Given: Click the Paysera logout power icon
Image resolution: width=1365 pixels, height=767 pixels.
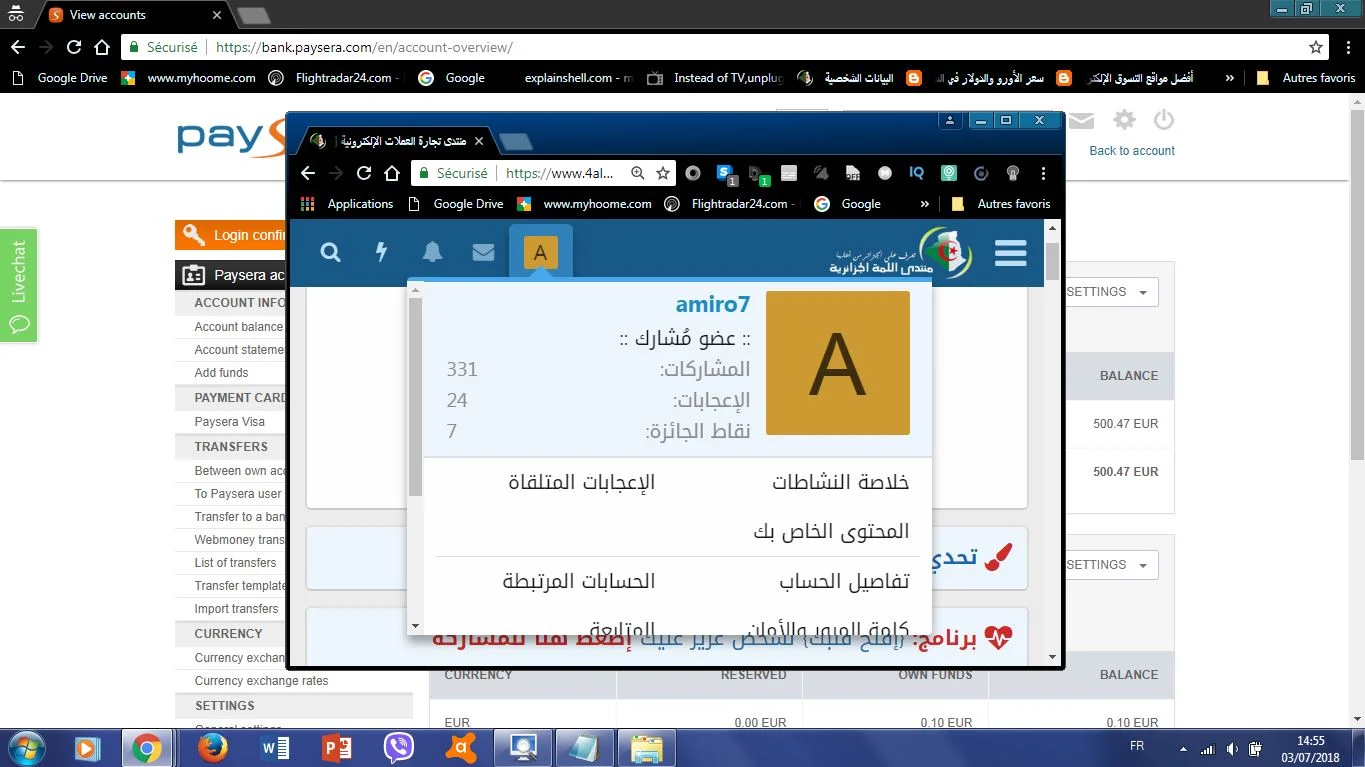Looking at the screenshot, I should coord(1163,121).
